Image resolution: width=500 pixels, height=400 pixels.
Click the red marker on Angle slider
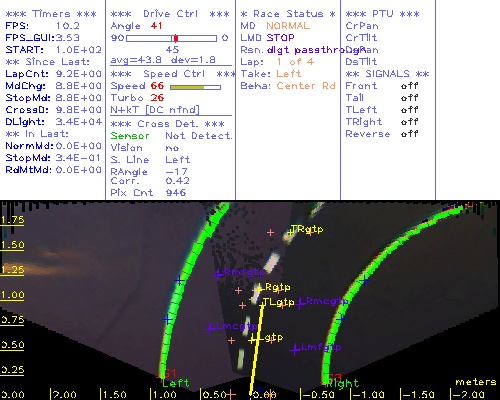coord(176,38)
